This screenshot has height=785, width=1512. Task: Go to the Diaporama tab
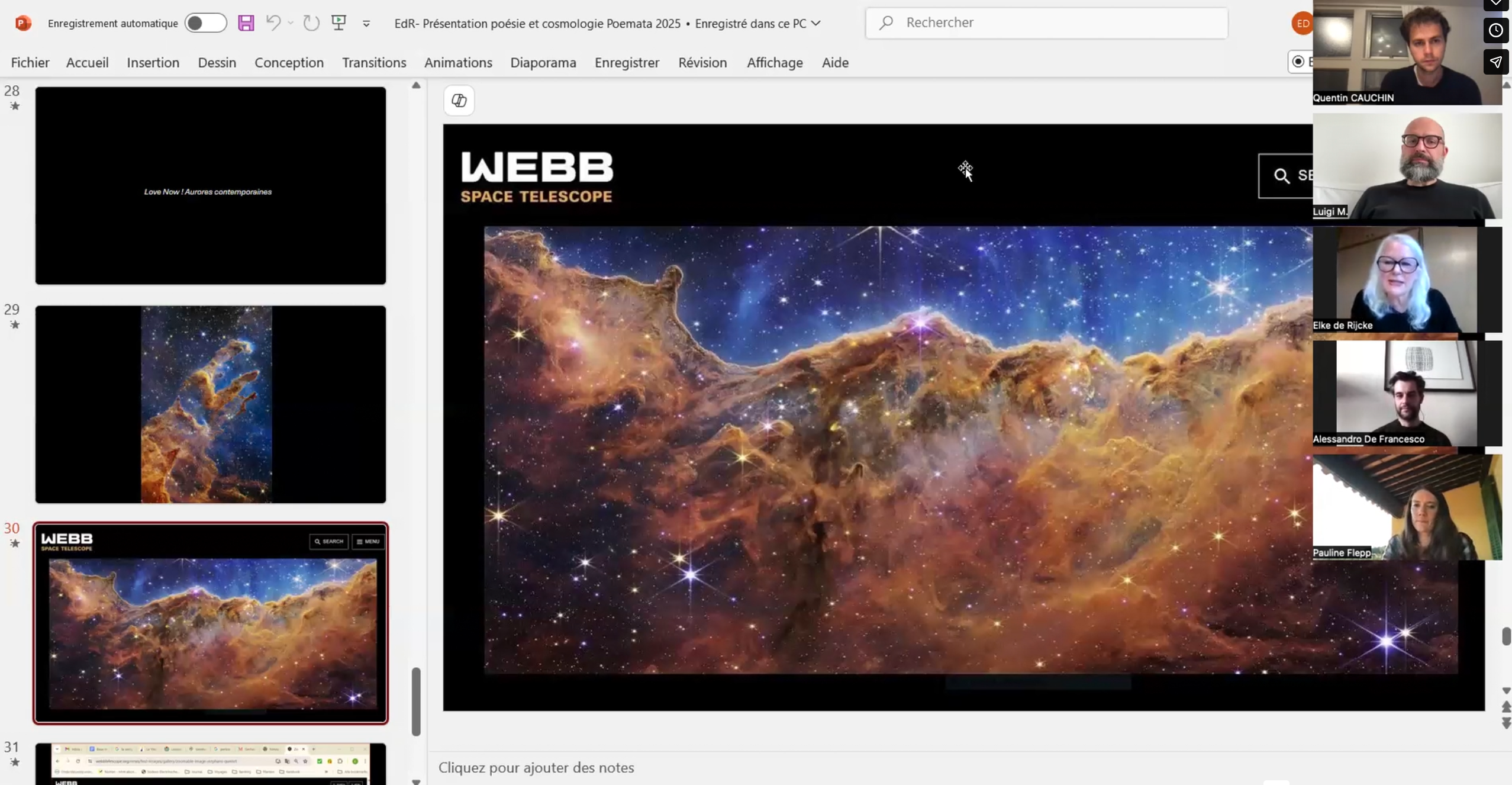click(543, 62)
